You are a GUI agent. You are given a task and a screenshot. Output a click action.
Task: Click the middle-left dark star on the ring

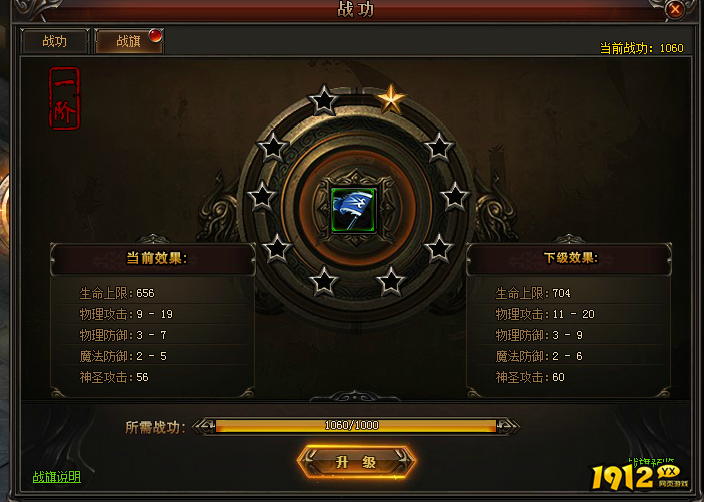coord(262,197)
